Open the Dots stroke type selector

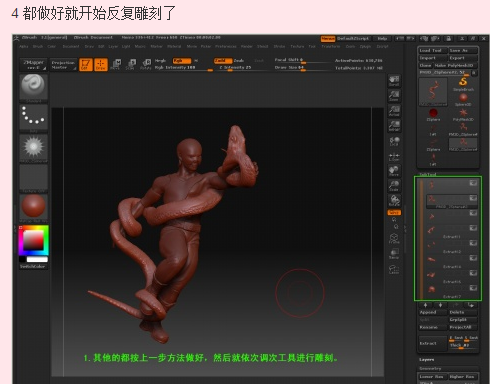(33, 117)
